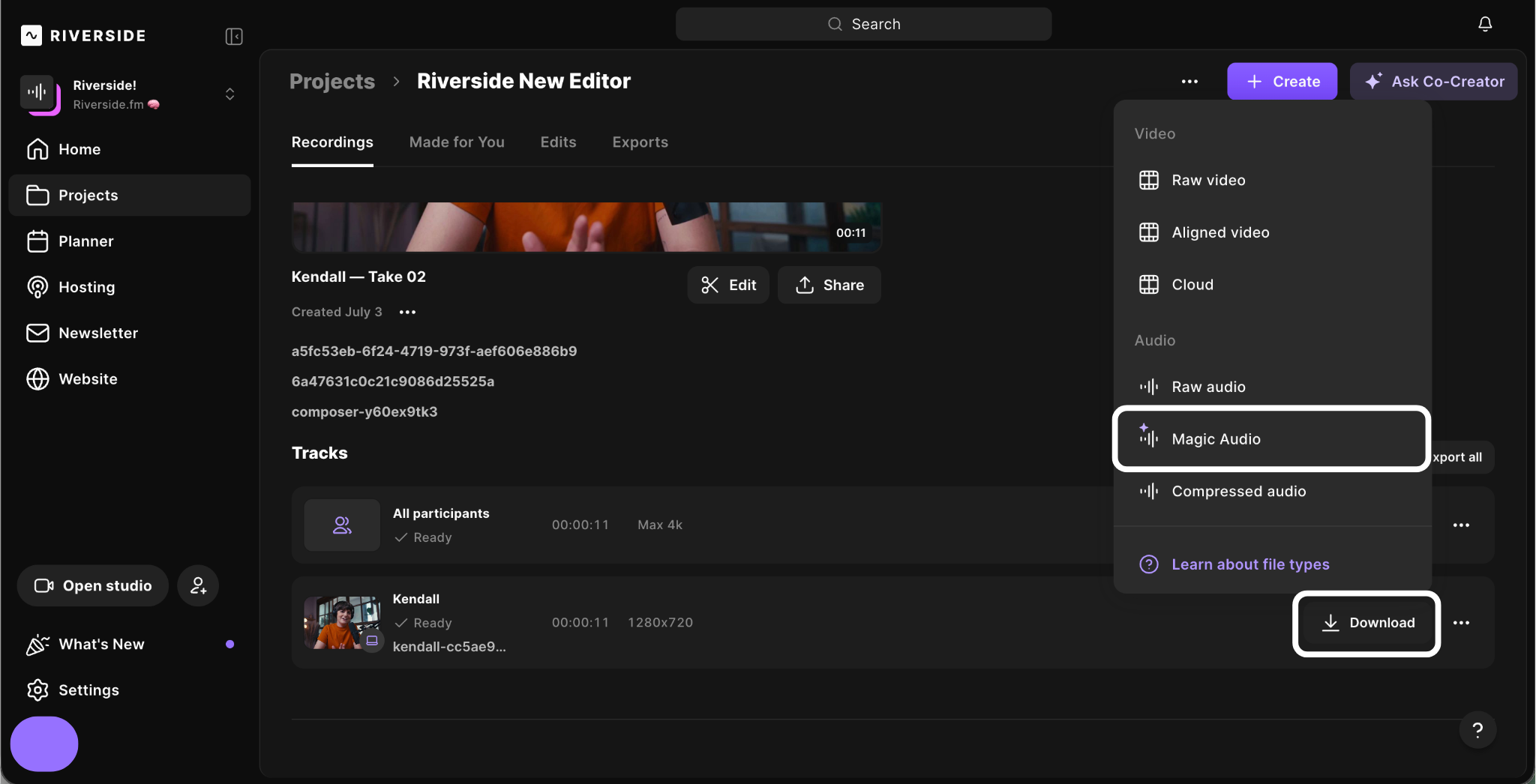Open the Kendall Take 02 video thumbnail
This screenshot has width=1536, height=784.
(x=586, y=226)
